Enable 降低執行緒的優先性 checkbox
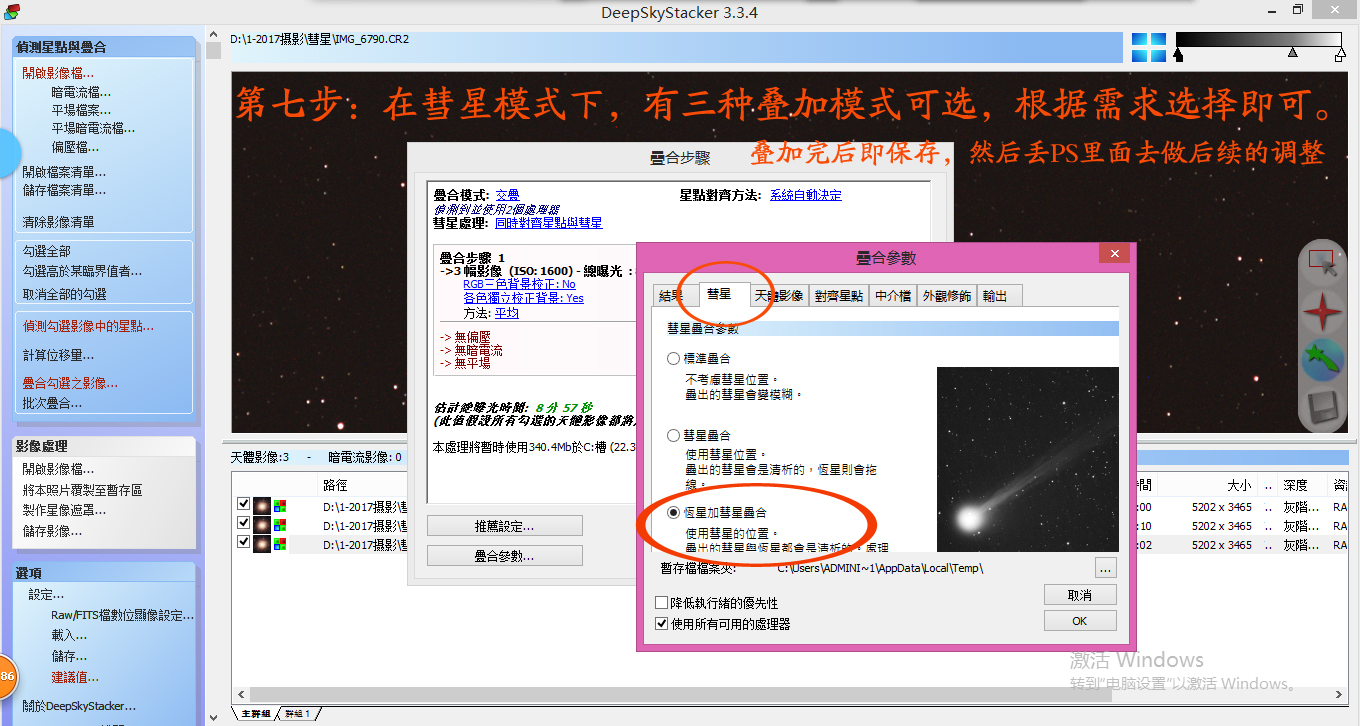The image size is (1360, 726). [x=661, y=603]
